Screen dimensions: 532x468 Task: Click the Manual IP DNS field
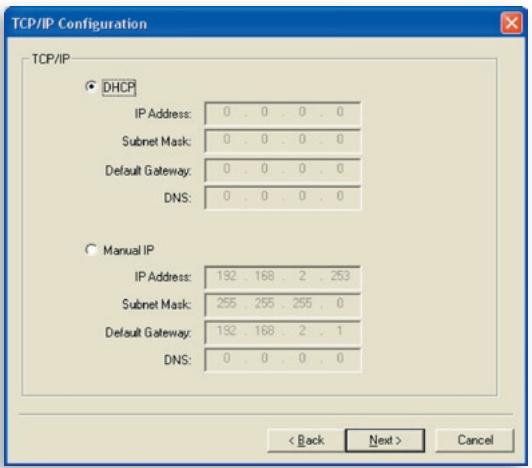click(283, 359)
